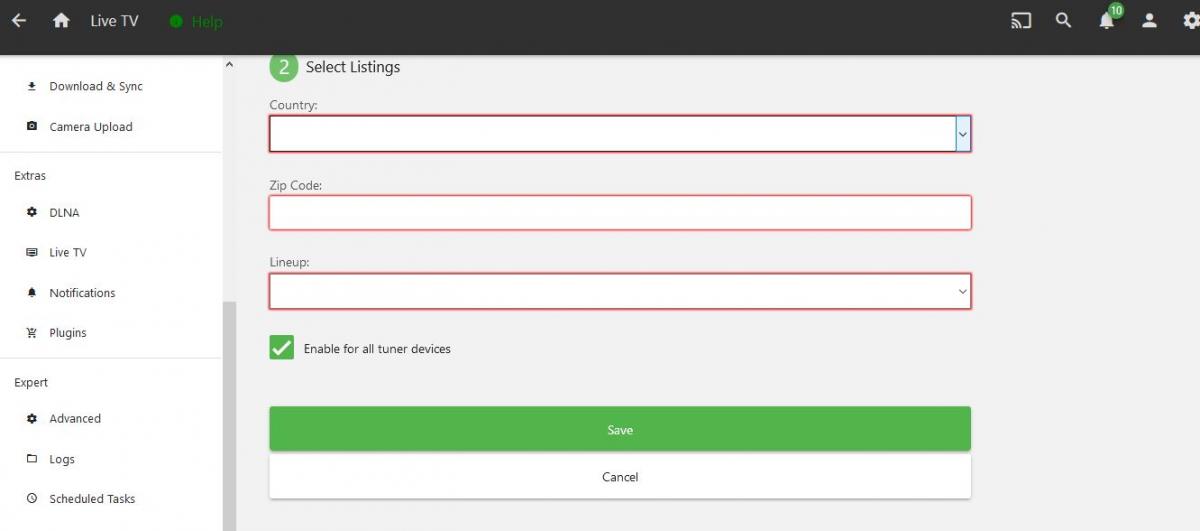
Task: Click the Live TV sidebar icon
Action: 32,253
